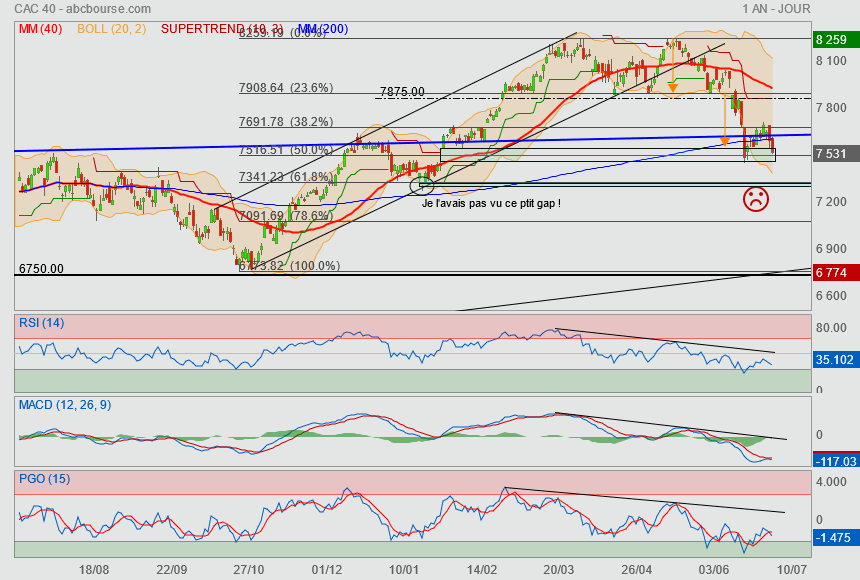Screen dimensions: 860x580
Task: Click the red 6 774 price tag
Action: tap(835, 273)
